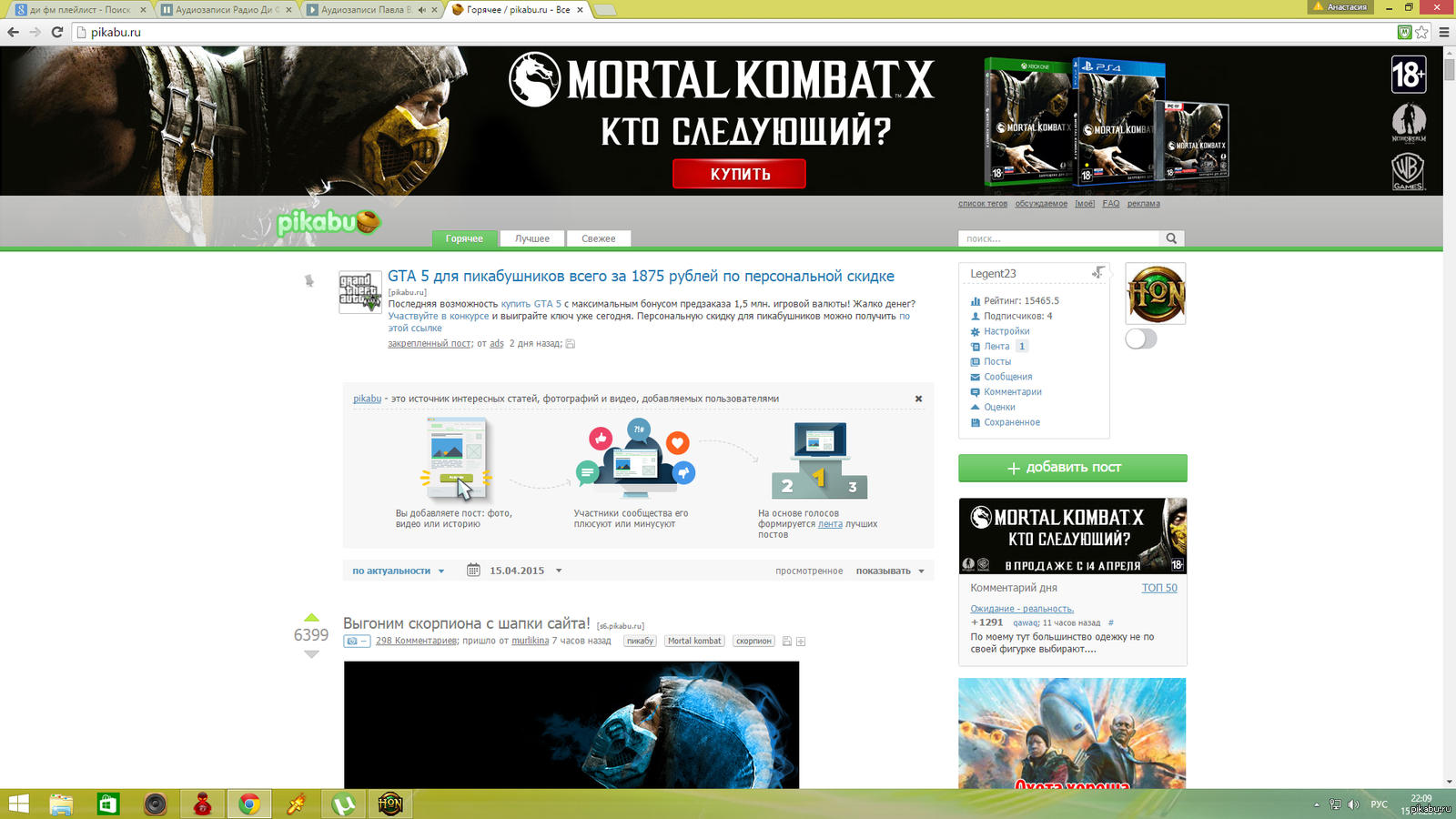
Task: Close the pikabu intro info banner
Action: tap(918, 399)
